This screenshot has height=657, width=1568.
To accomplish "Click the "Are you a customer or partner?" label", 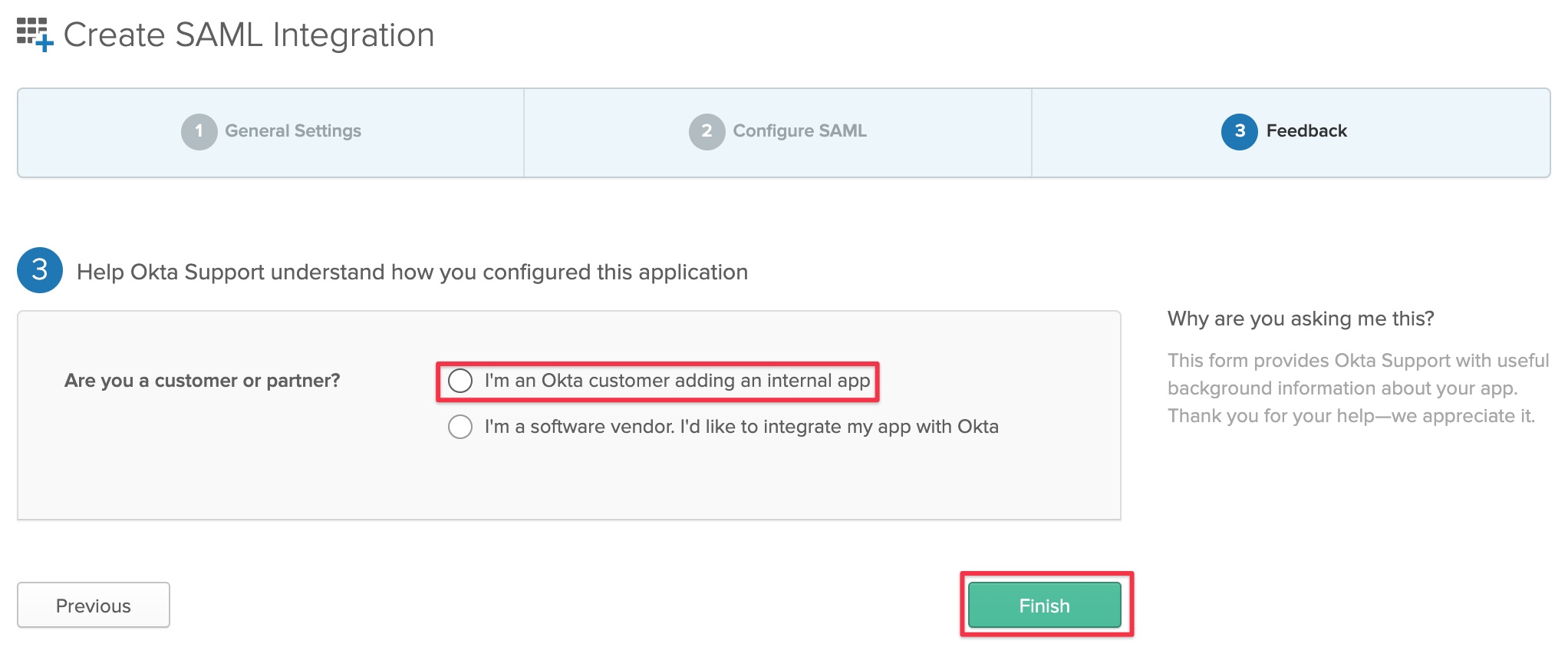I will click(x=203, y=381).
